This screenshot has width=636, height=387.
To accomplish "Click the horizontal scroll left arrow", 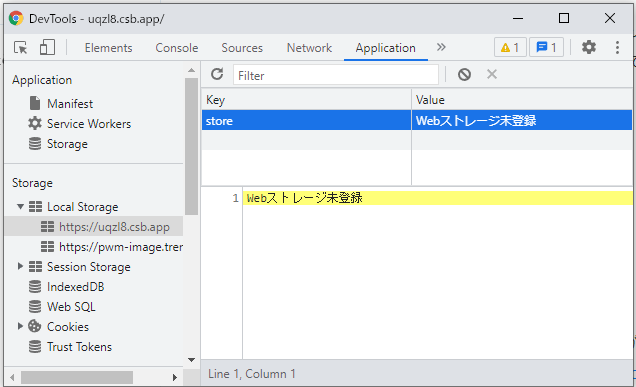I will pos(12,377).
